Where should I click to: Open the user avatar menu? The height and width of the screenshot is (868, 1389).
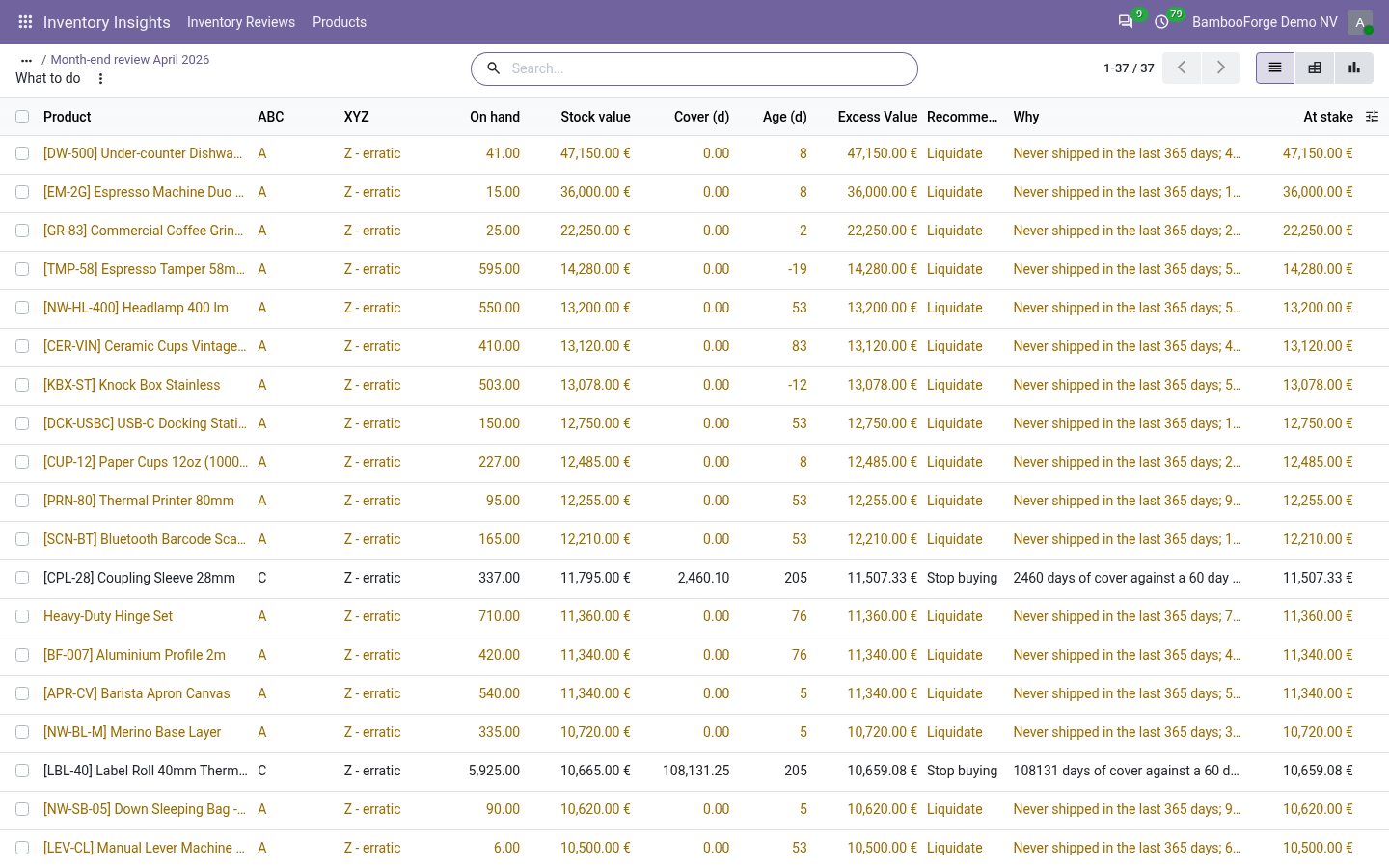(x=1360, y=22)
